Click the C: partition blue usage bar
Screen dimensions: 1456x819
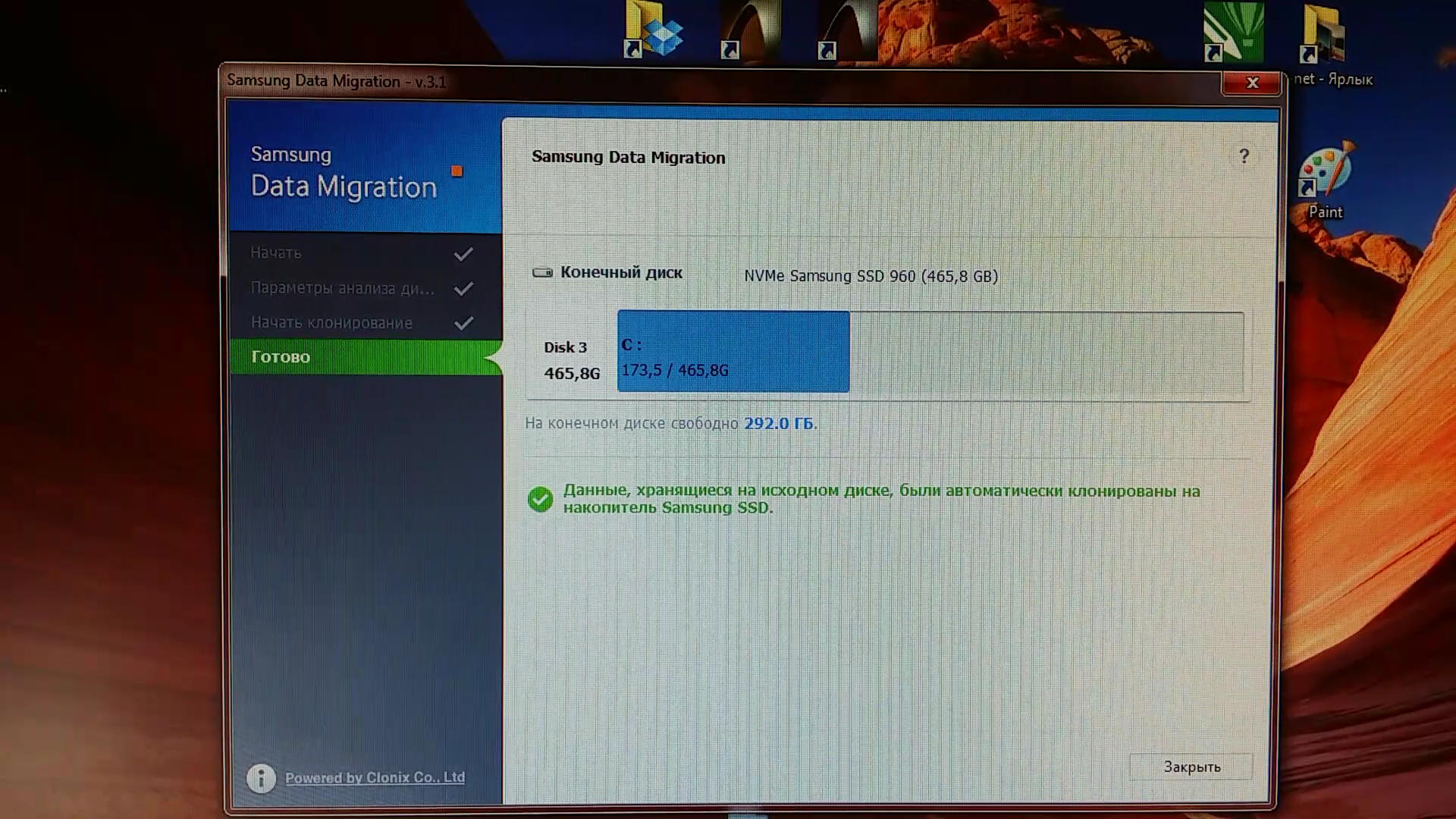click(x=733, y=352)
